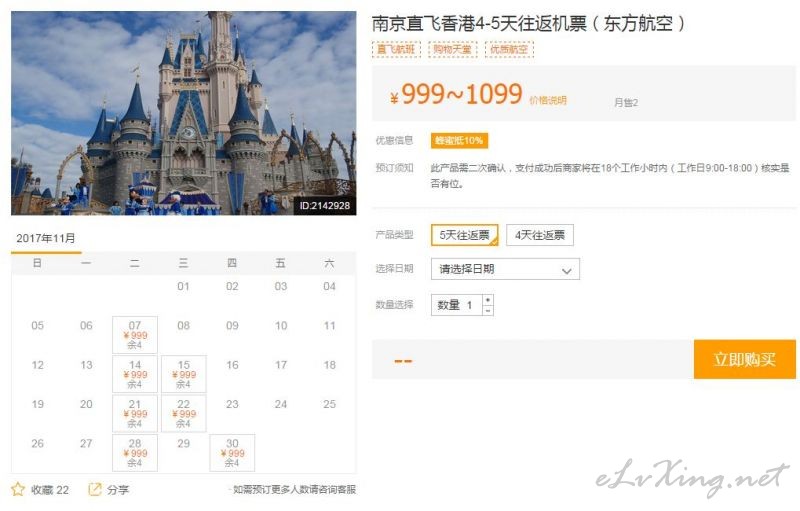This screenshot has height=511, width=800.
Task: Click the star favorite icon
Action: [18, 490]
